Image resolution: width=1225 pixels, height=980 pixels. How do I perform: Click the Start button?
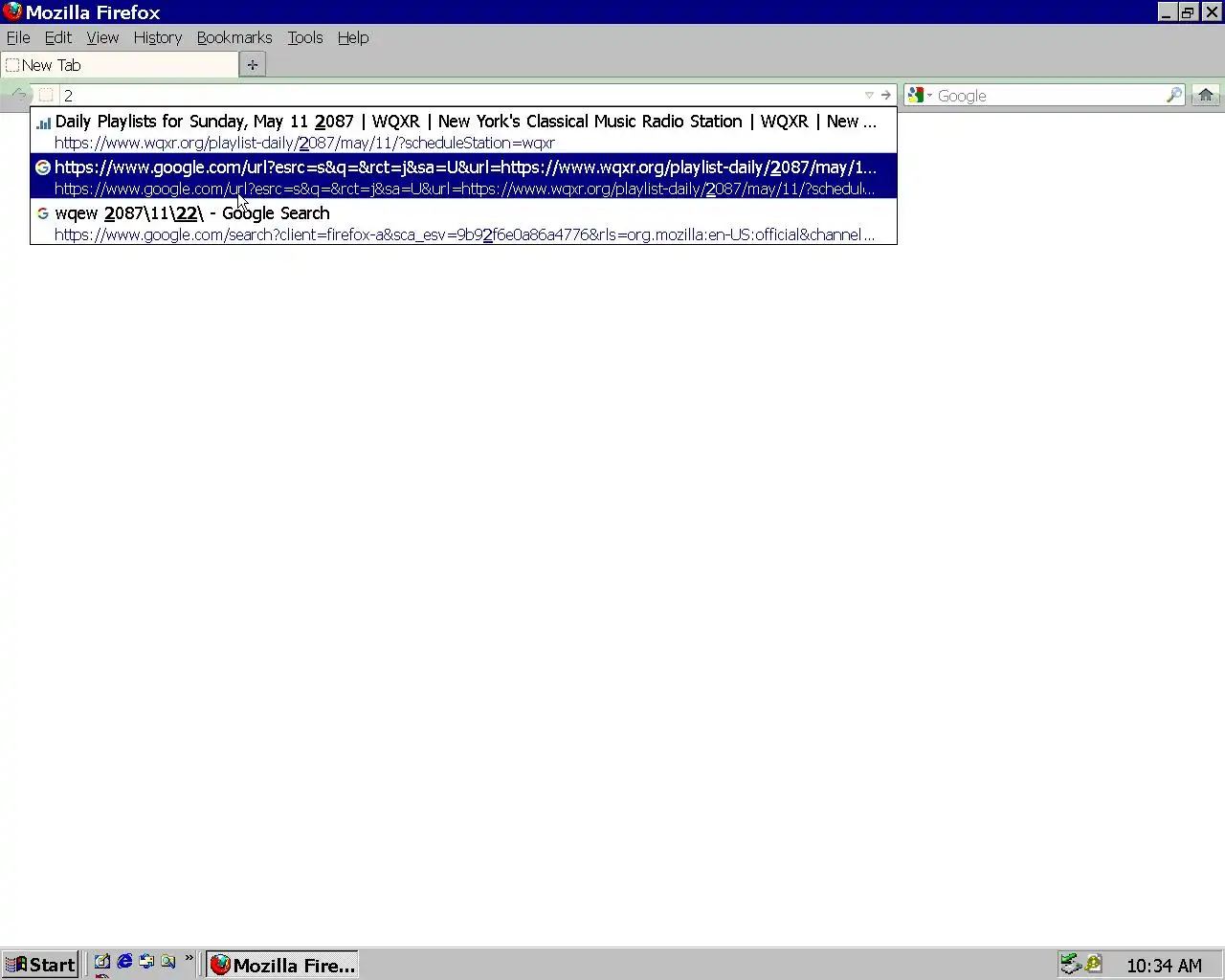click(x=40, y=965)
